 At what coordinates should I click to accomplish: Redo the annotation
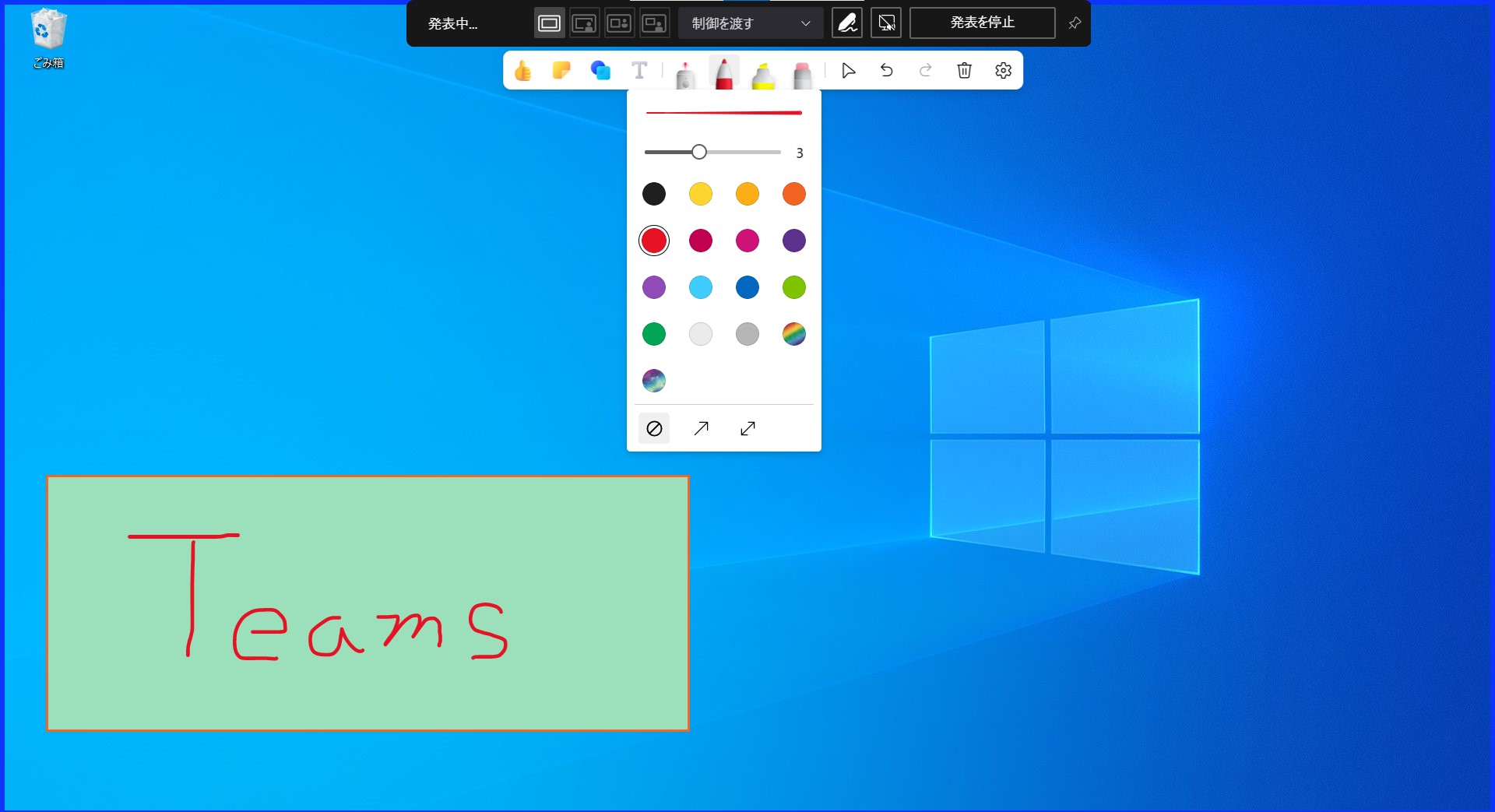pos(926,71)
